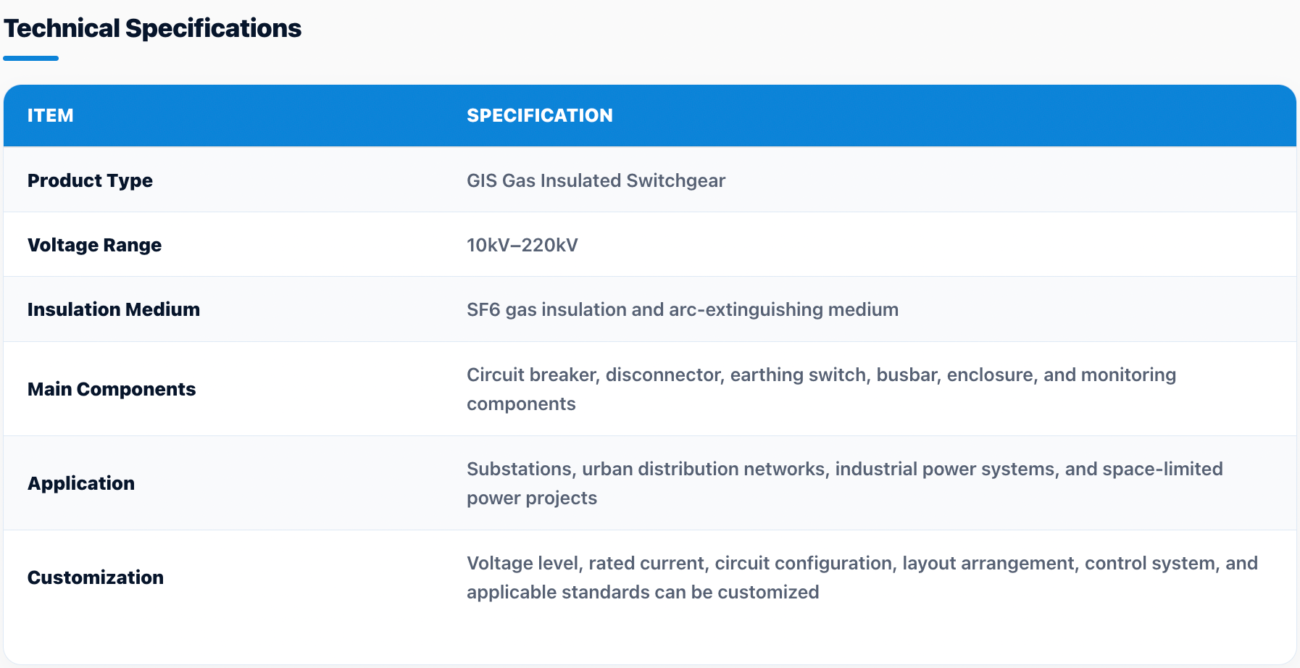This screenshot has width=1300, height=668.
Task: Click the substations application description
Action: tap(845, 483)
